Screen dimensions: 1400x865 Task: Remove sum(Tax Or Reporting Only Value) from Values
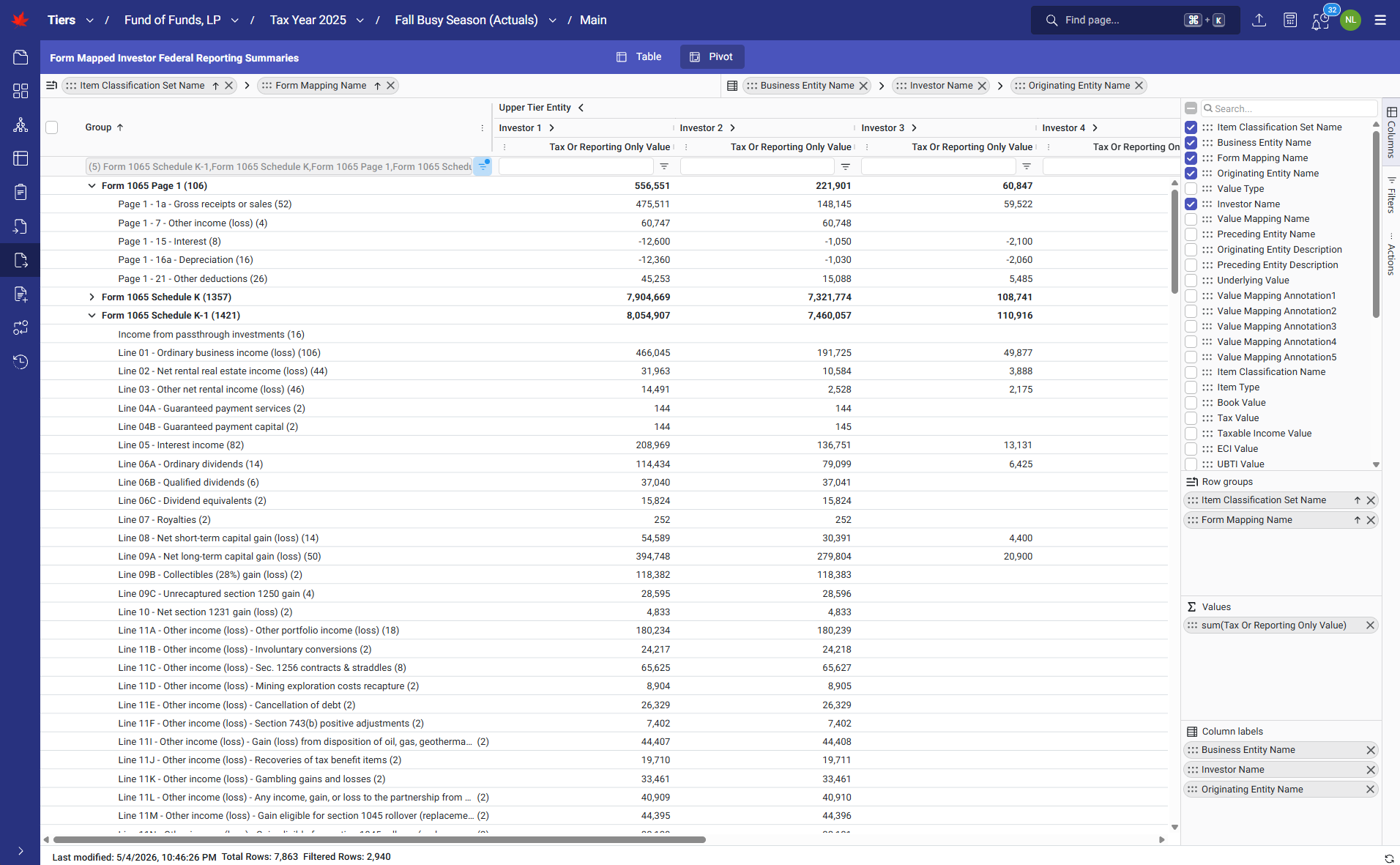tap(1370, 625)
